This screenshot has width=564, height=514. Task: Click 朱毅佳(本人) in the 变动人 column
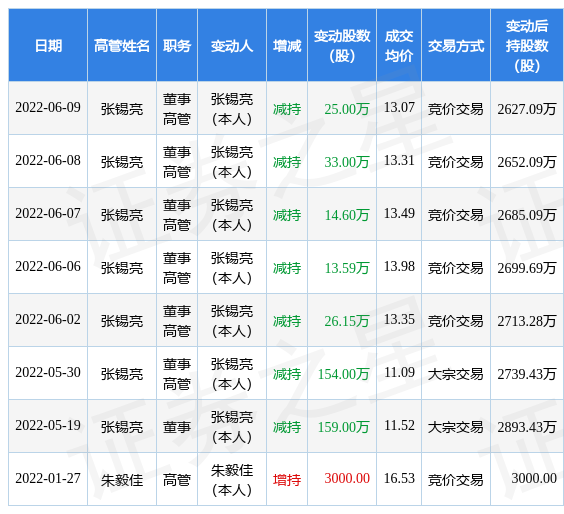[x=232, y=480]
